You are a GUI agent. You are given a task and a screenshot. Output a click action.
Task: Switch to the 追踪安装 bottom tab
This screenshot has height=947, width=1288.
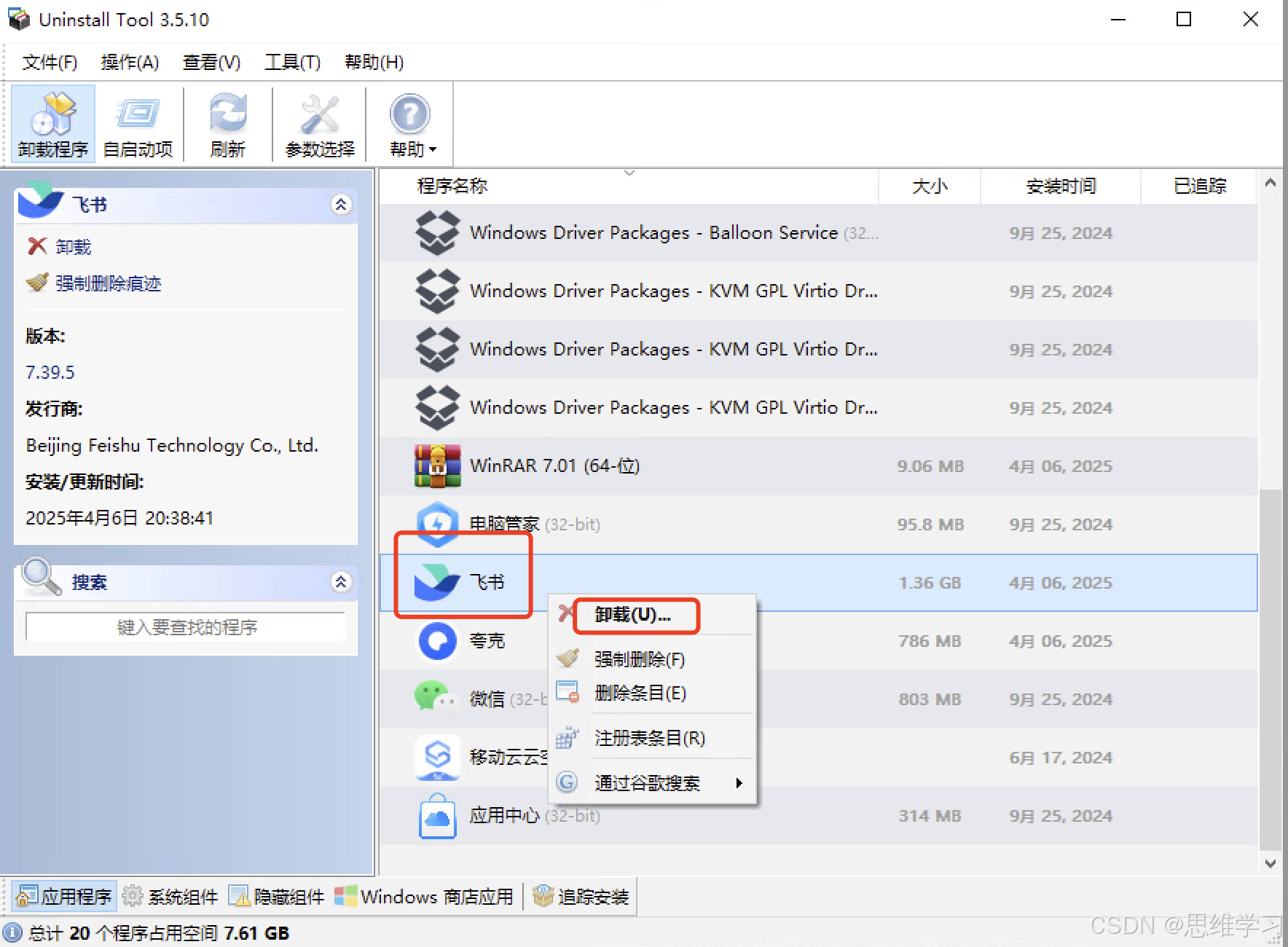581,896
